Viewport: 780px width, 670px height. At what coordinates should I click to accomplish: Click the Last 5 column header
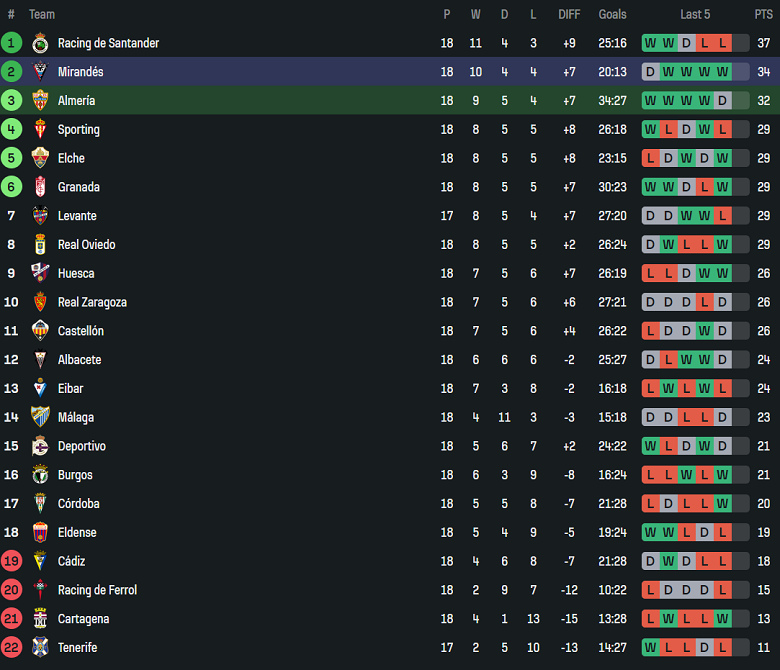click(x=695, y=14)
